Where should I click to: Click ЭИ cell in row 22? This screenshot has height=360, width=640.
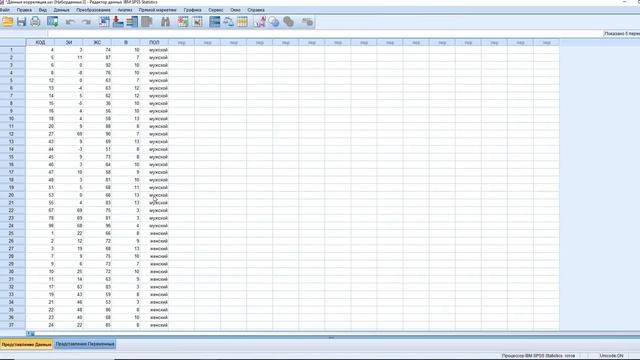pos(69,211)
